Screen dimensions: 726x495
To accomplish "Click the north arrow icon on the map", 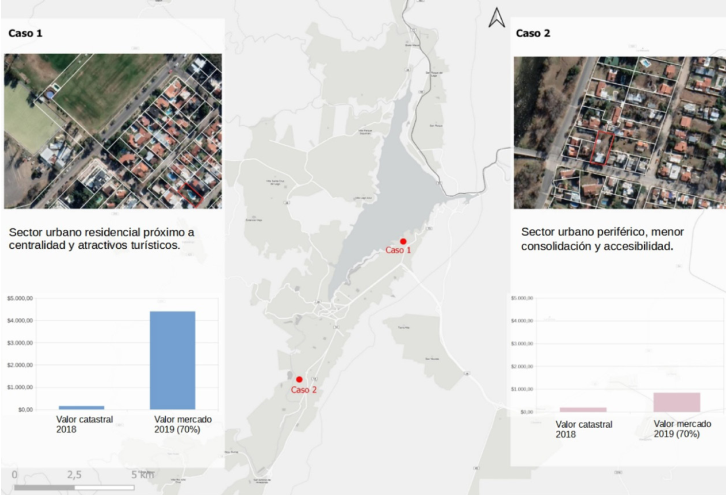I will 497,17.
